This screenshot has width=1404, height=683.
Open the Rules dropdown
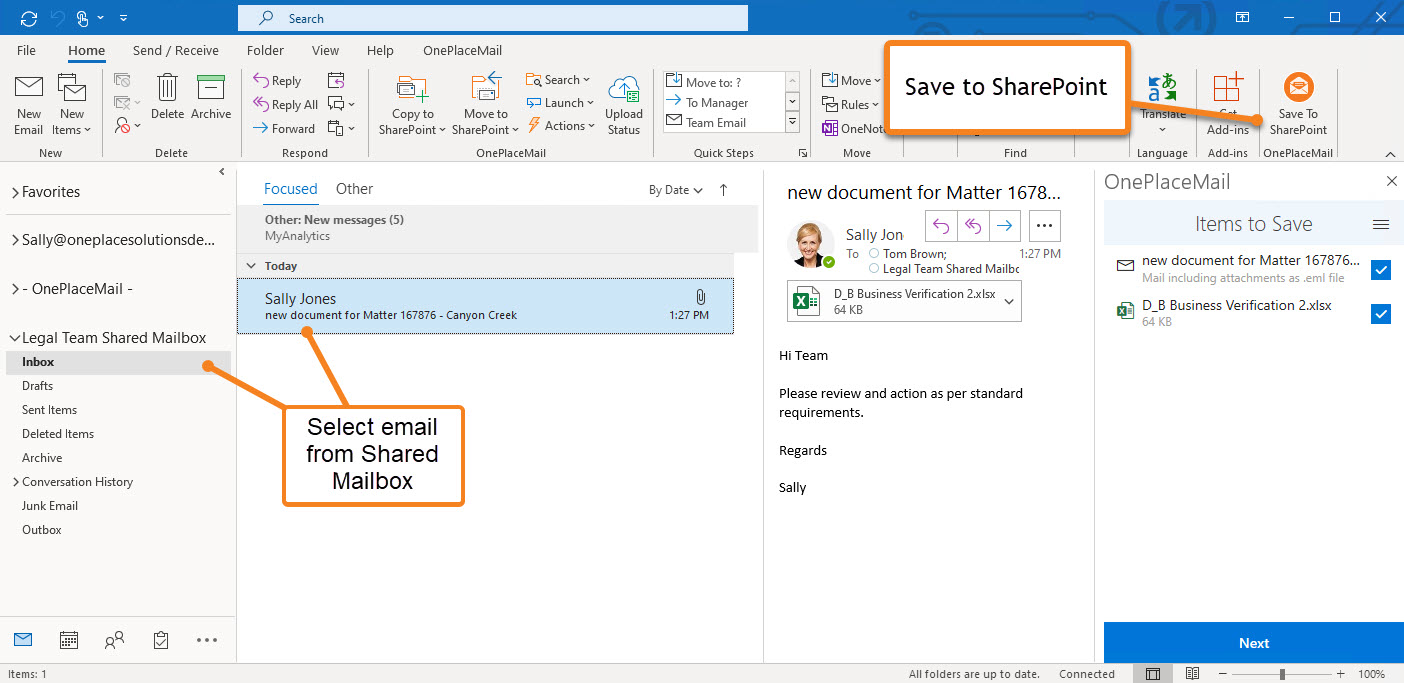850,104
